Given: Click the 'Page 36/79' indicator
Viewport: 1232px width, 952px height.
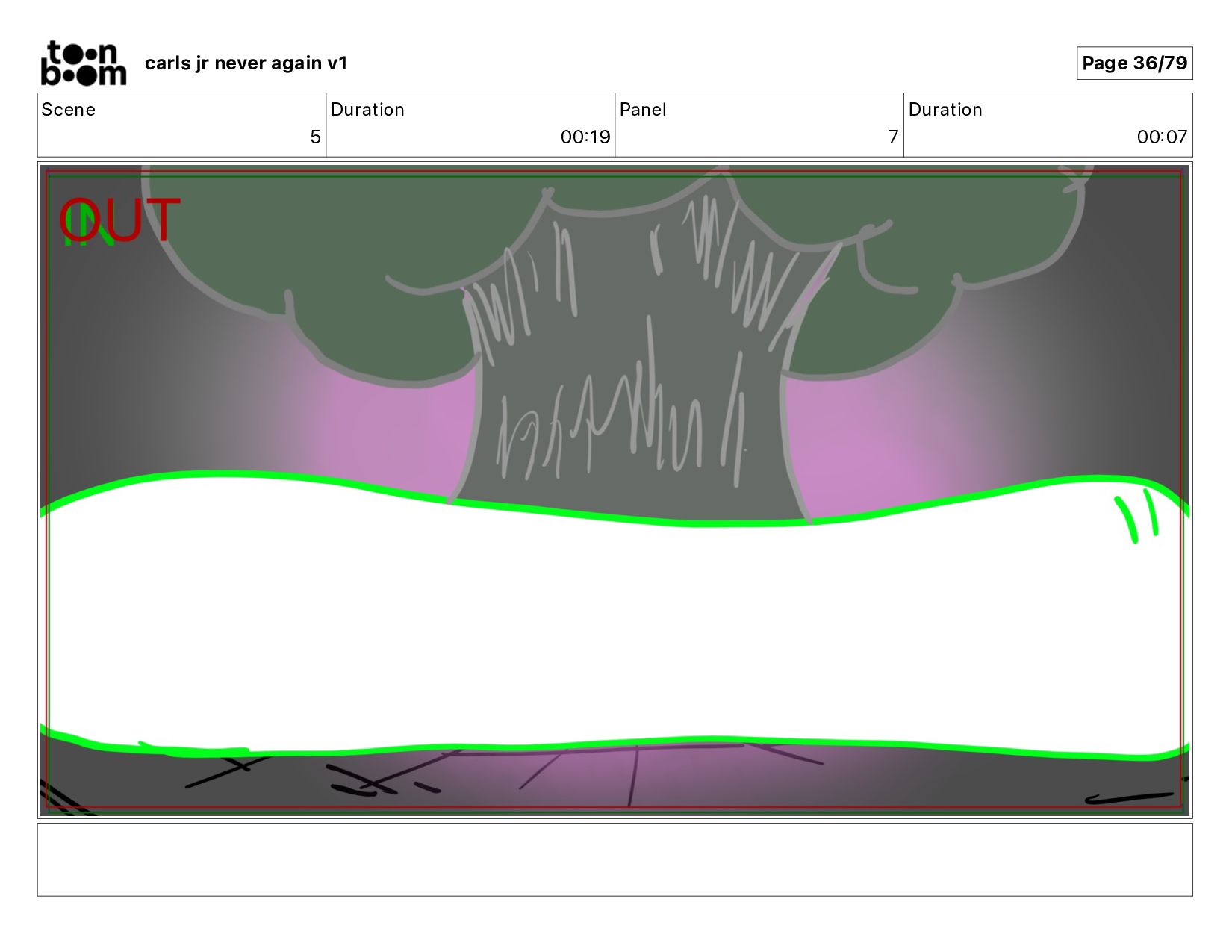Looking at the screenshot, I should click(1134, 63).
